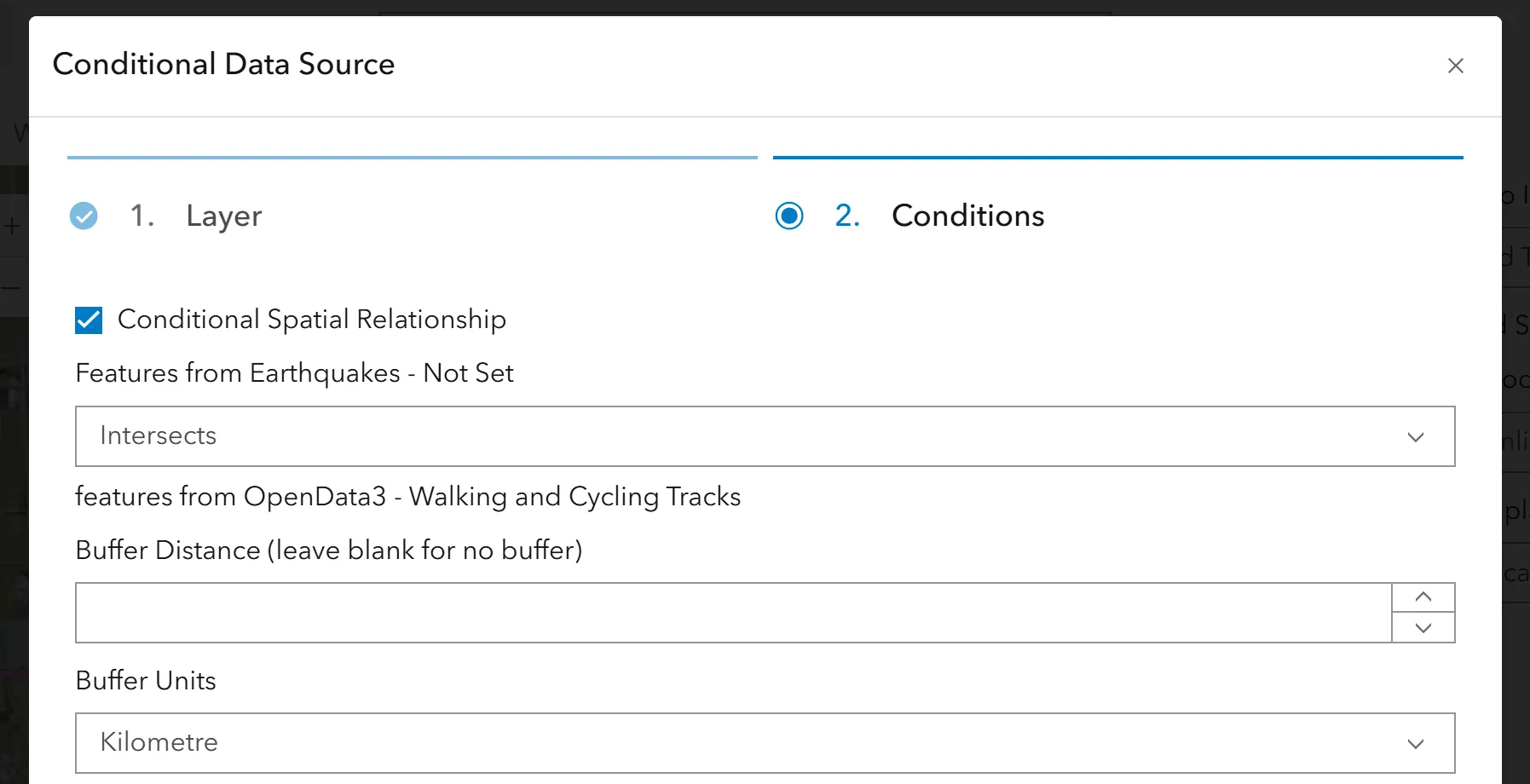Image resolution: width=1530 pixels, height=784 pixels.
Task: Click the Conditional Spatial Relationship label text
Action: tap(312, 320)
